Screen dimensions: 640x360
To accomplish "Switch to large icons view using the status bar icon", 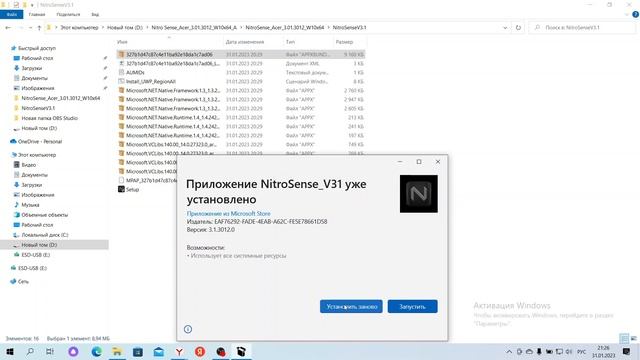I will 634,338.
